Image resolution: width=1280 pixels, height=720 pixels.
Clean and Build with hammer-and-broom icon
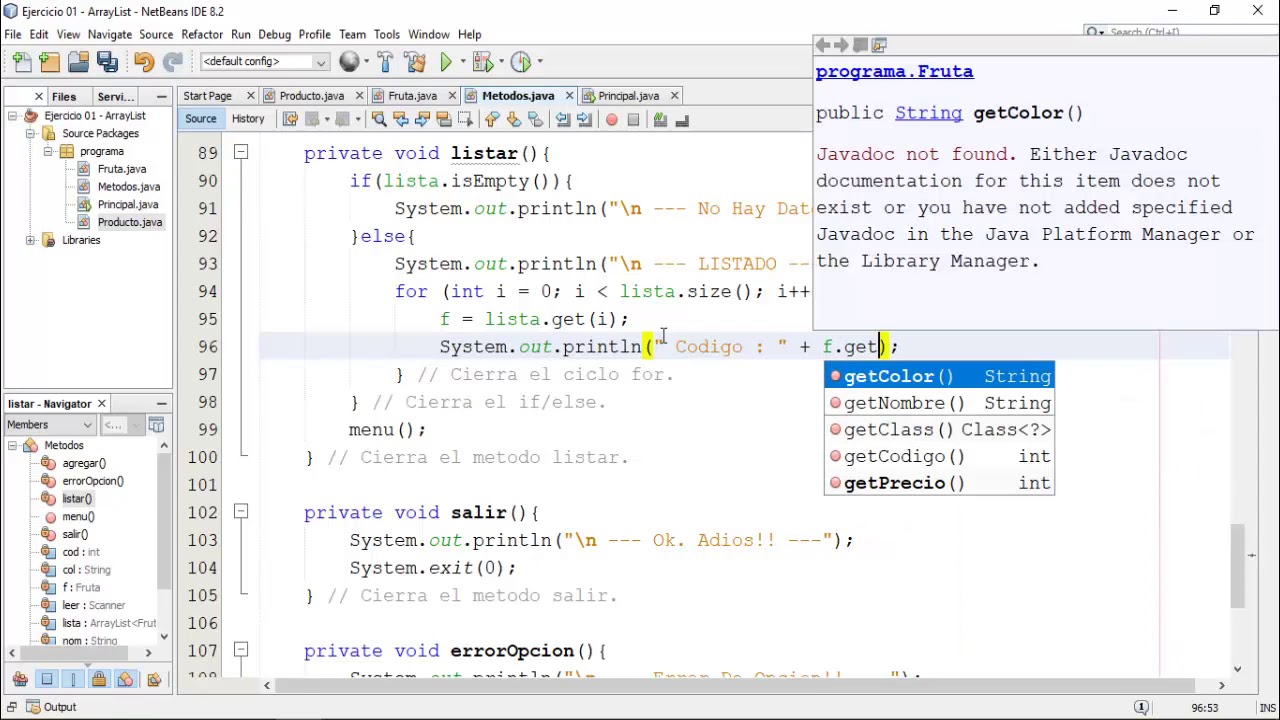415,62
